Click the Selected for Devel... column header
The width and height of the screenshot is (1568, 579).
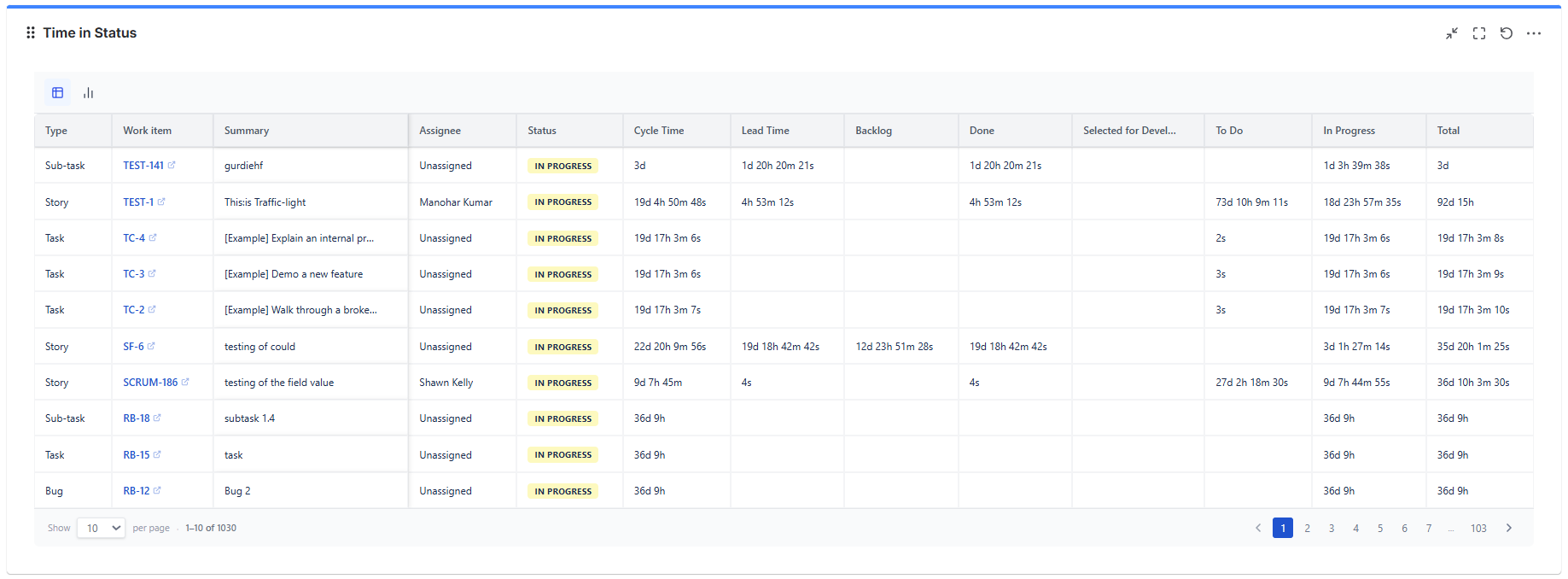pyautogui.click(x=1138, y=131)
